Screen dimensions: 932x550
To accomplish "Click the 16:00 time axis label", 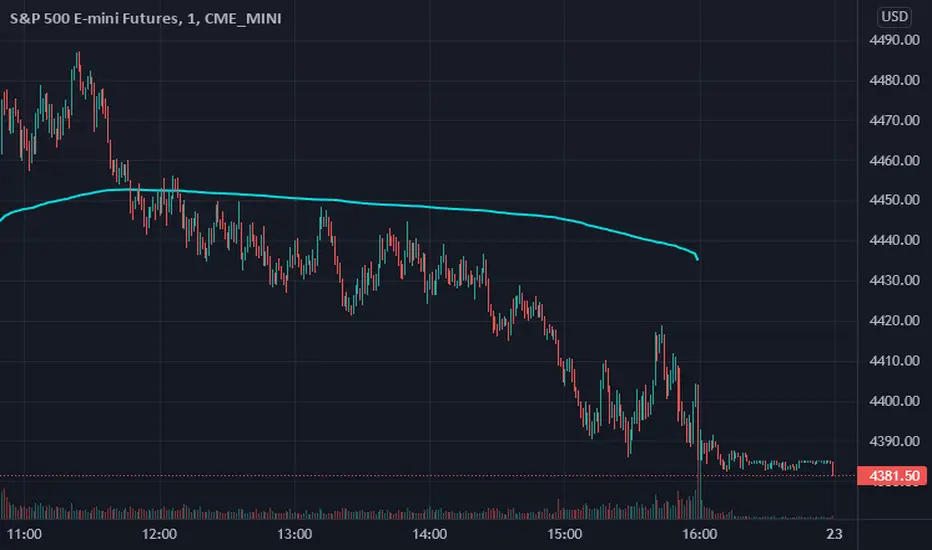I will click(x=700, y=534).
